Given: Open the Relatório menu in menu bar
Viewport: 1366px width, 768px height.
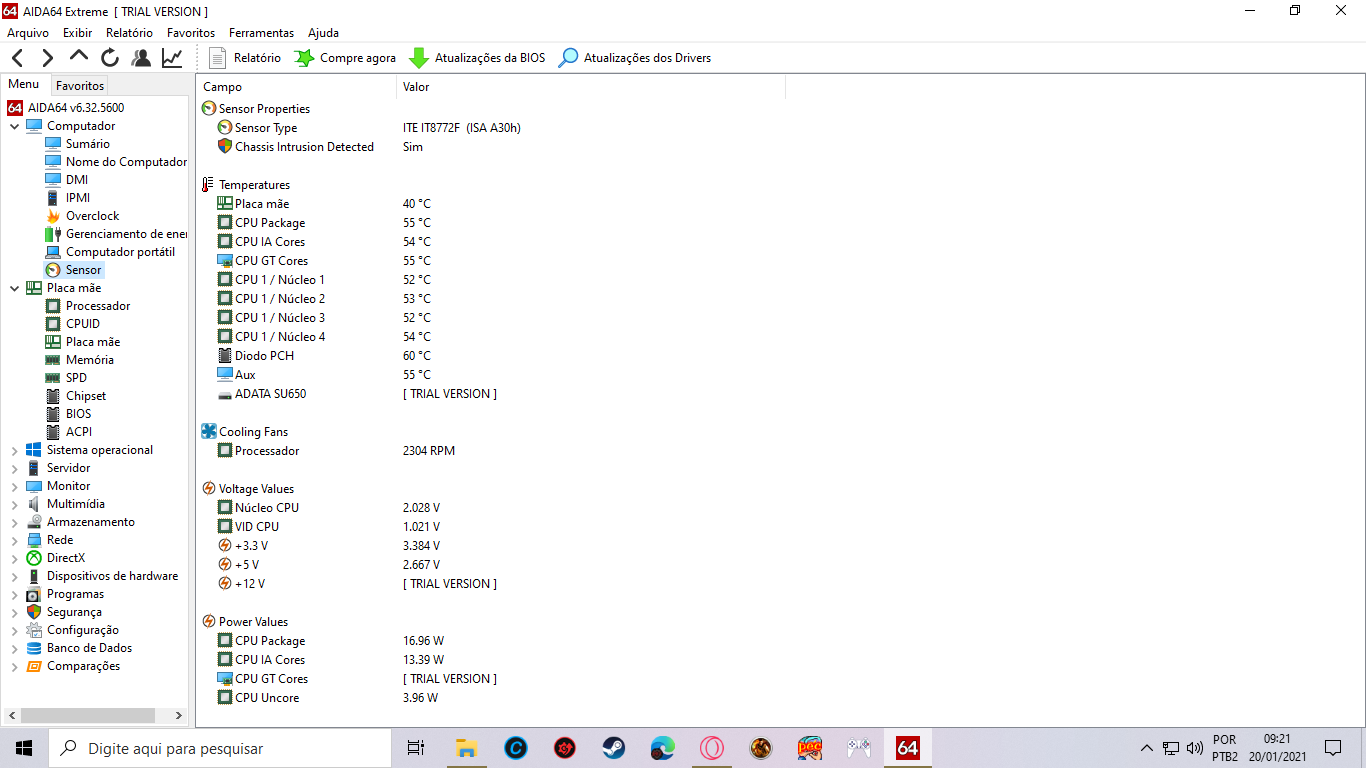Looking at the screenshot, I should tap(130, 33).
